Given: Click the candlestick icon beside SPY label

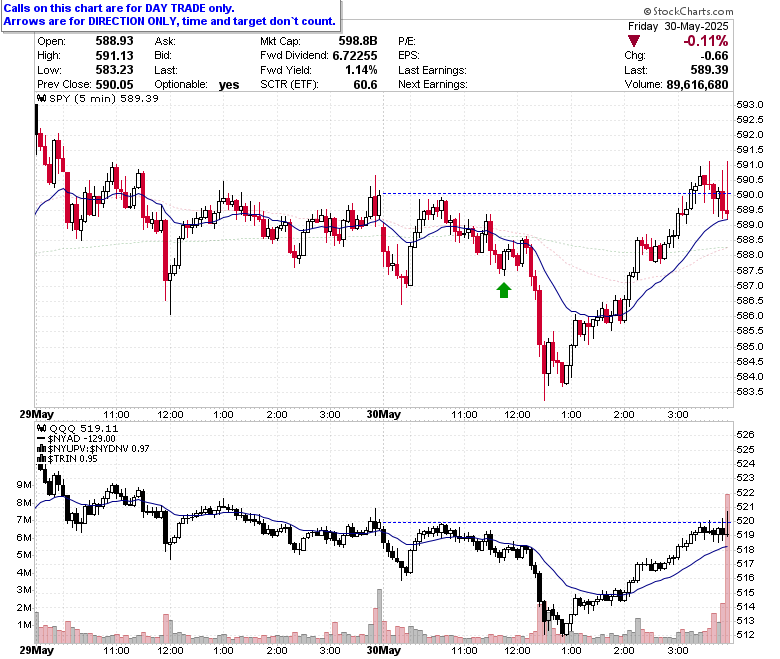Looking at the screenshot, I should click(x=42, y=98).
